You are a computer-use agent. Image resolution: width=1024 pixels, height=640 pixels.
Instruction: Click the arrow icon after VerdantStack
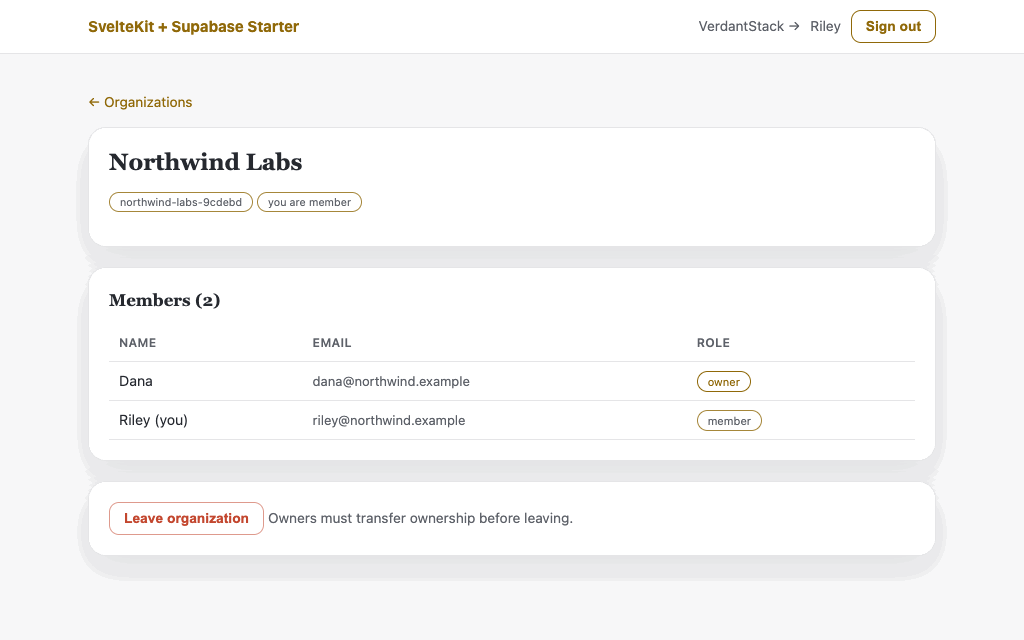pos(794,27)
